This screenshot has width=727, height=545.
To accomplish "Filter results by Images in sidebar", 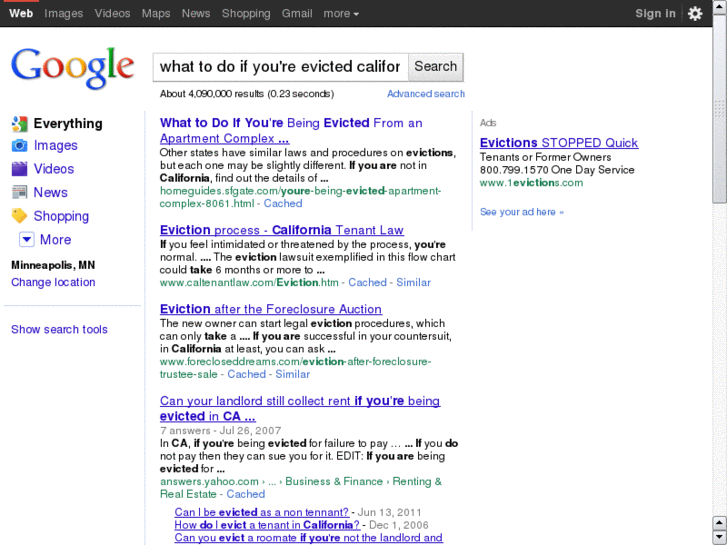I will 56,146.
